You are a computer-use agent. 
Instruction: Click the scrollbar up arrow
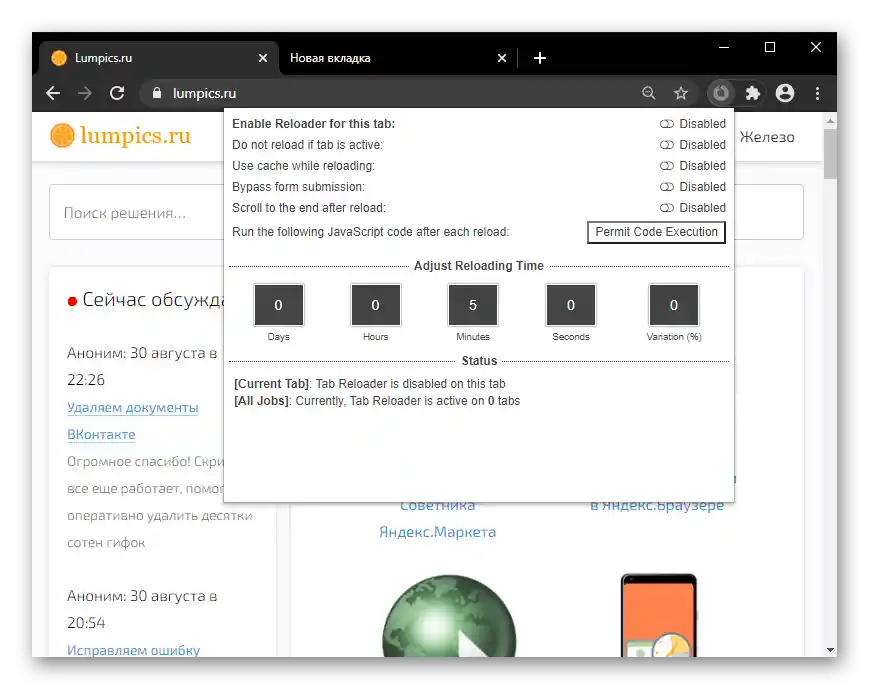[x=830, y=120]
